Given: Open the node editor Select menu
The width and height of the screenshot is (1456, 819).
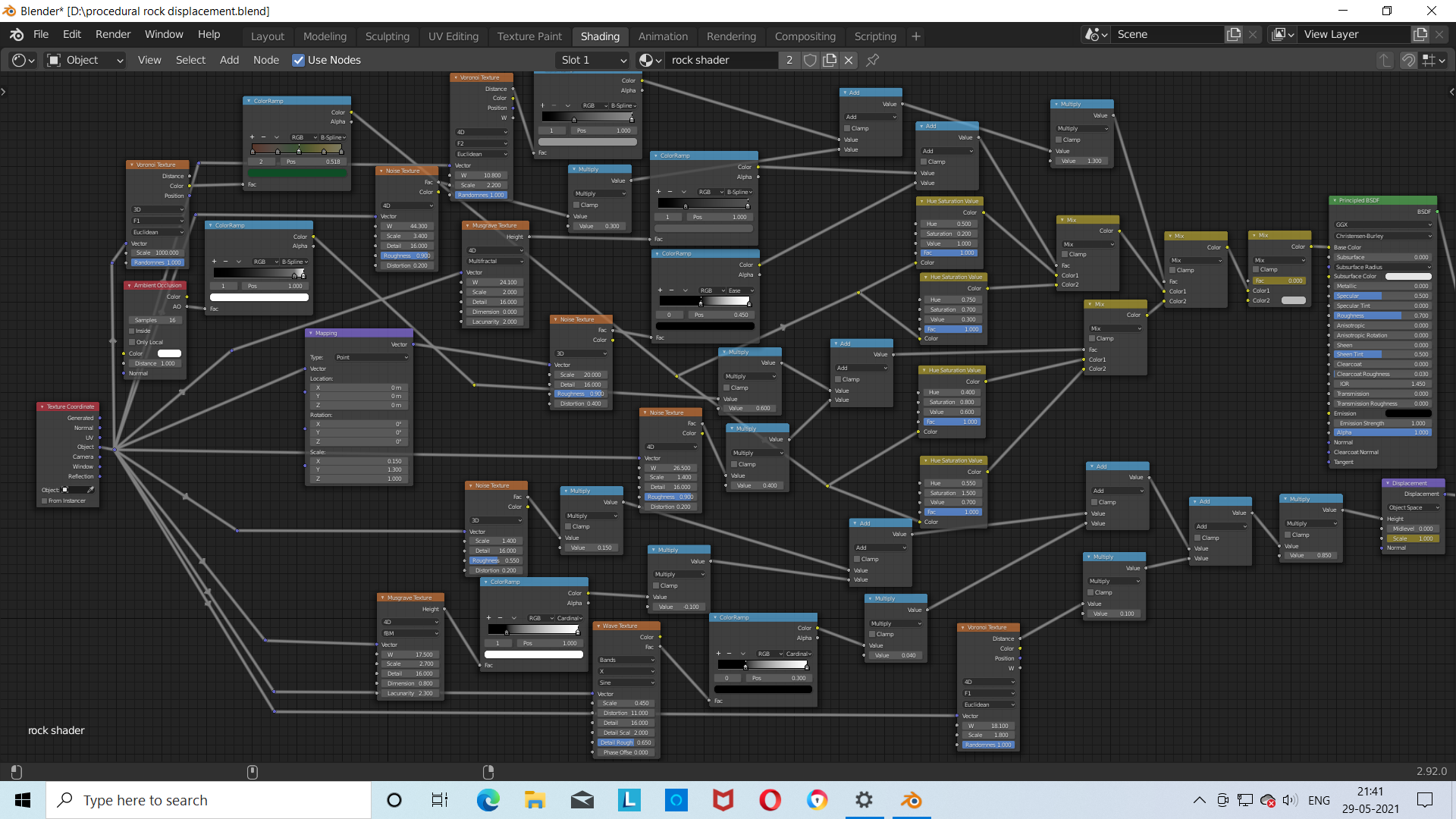Looking at the screenshot, I should (190, 60).
